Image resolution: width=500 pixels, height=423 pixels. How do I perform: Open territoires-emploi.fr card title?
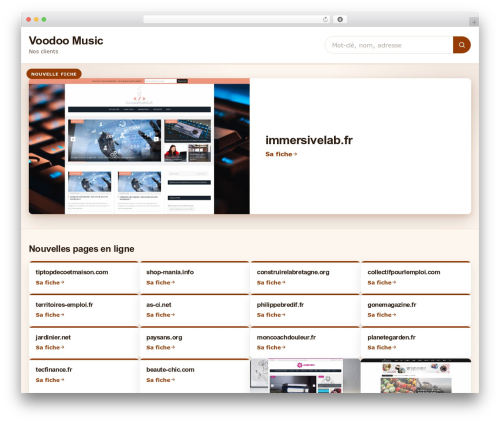click(x=64, y=305)
